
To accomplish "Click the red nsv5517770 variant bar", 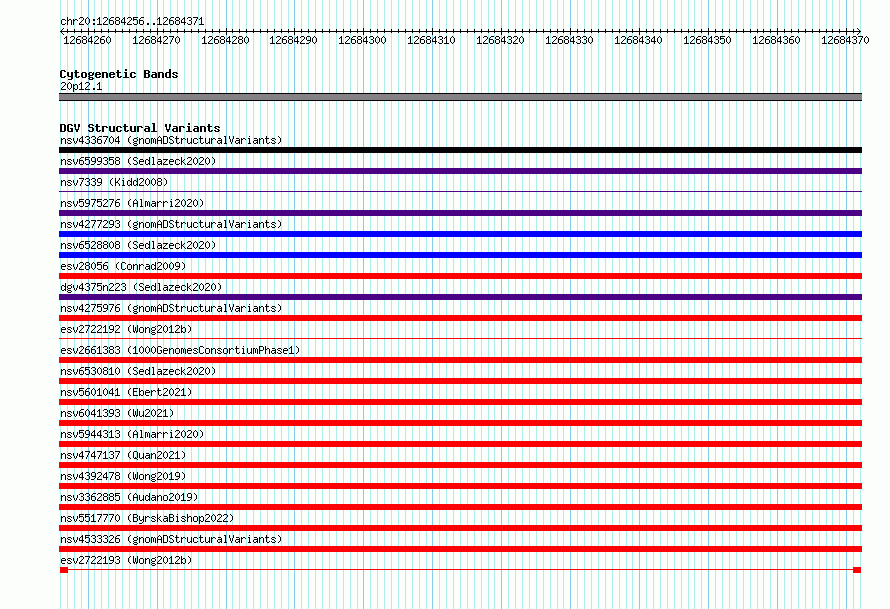I will (460, 528).
